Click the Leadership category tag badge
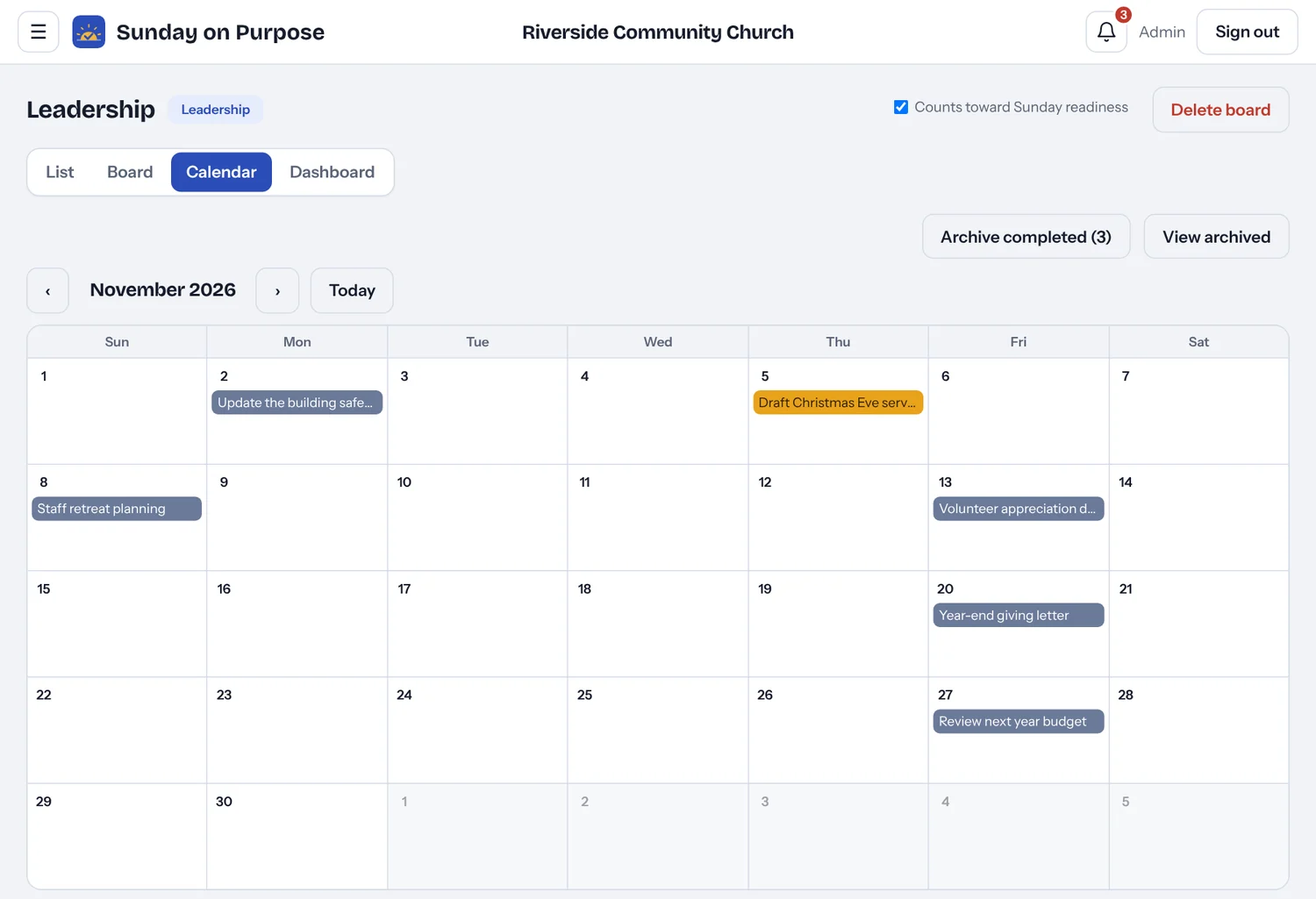 [x=216, y=110]
